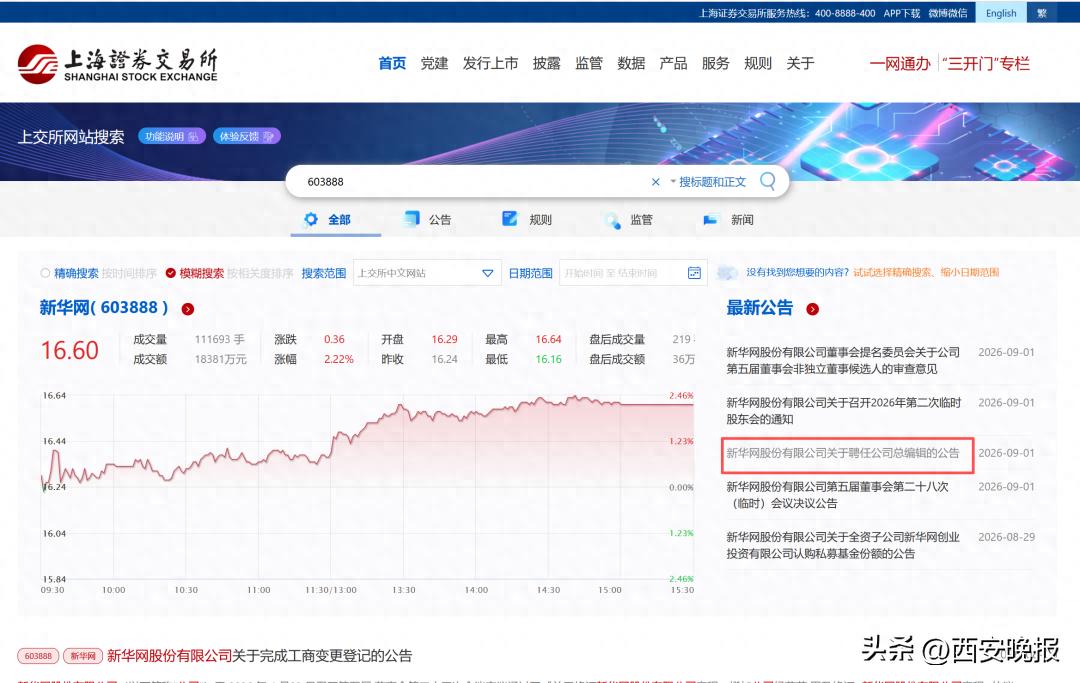
Task: Open the 功能说明 badge
Action: [x=172, y=136]
